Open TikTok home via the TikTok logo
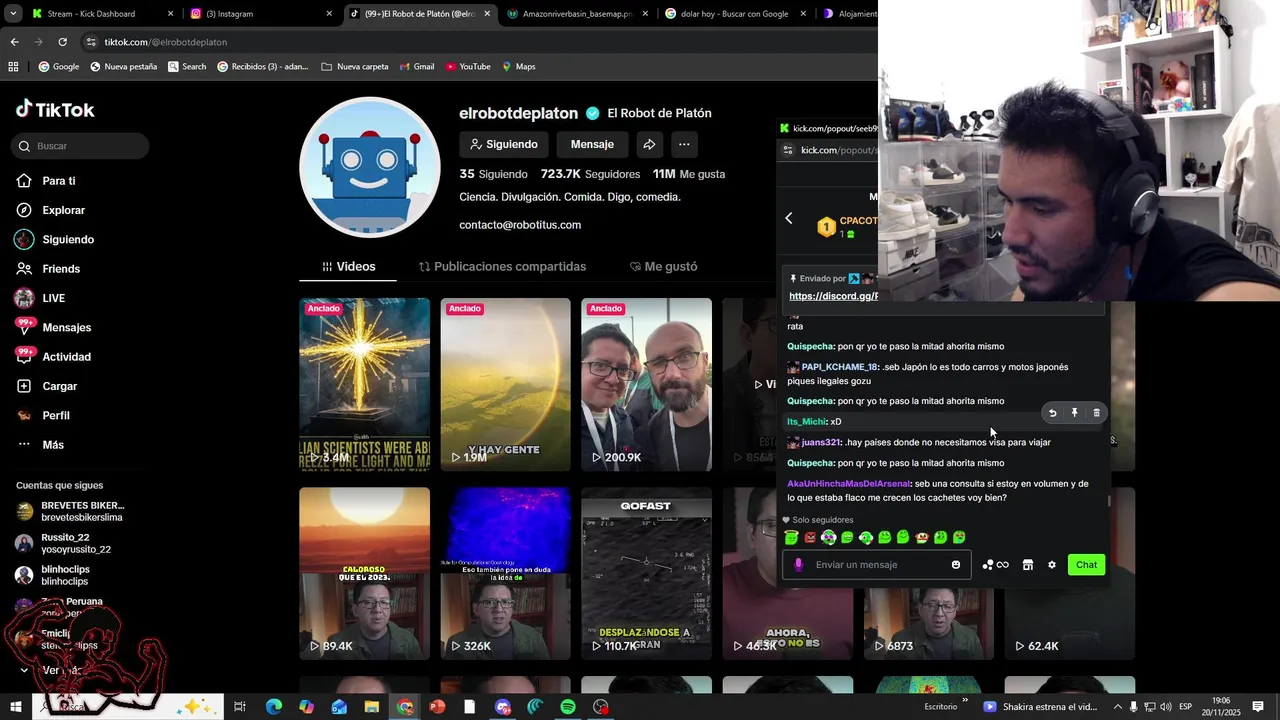This screenshot has height=720, width=1280. (x=55, y=110)
